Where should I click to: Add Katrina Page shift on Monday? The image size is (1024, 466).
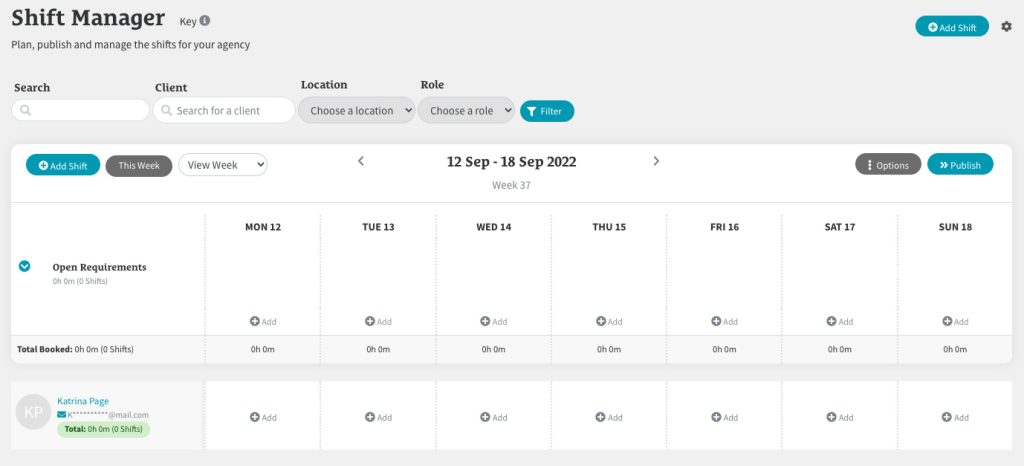click(x=263, y=417)
